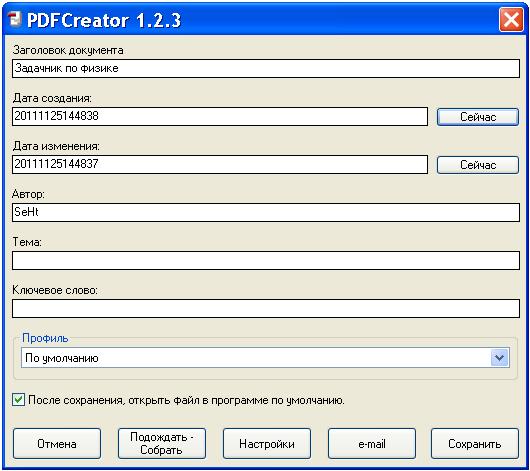The height and width of the screenshot is (471, 530).
Task: Open Настройки settings button
Action: coord(267,444)
